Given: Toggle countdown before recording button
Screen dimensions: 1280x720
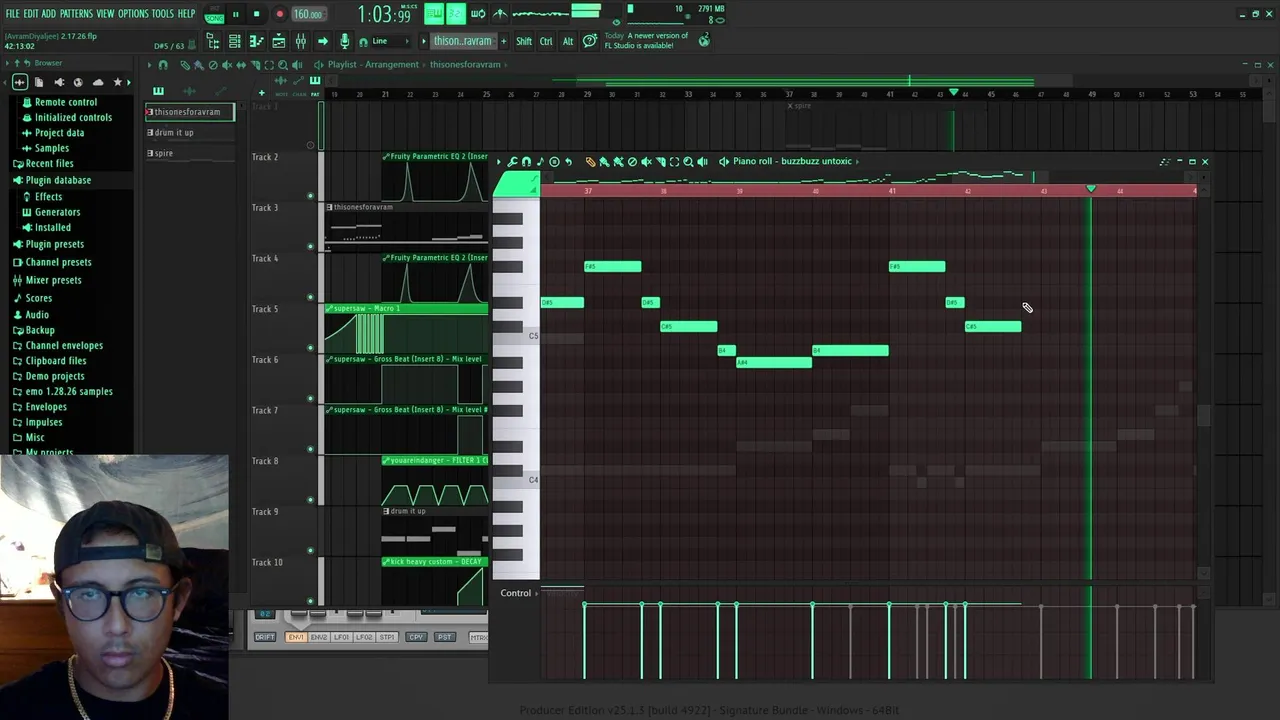Looking at the screenshot, I should [x=455, y=14].
